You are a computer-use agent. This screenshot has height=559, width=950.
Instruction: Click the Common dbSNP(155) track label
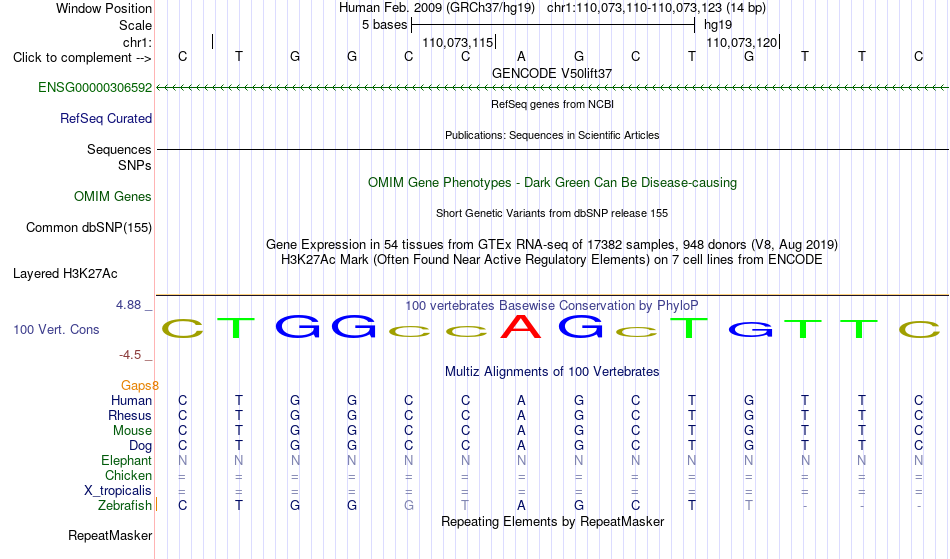coord(89,228)
